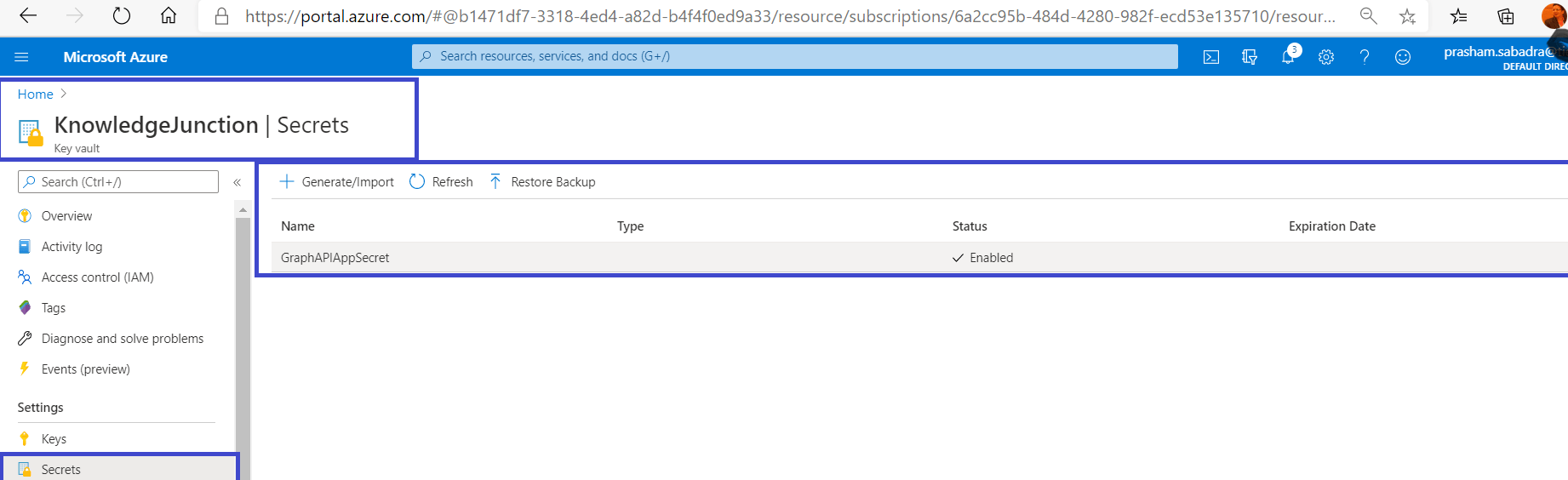This screenshot has width=1568, height=480.
Task: Click the browser forward arrow
Action: tap(75, 15)
